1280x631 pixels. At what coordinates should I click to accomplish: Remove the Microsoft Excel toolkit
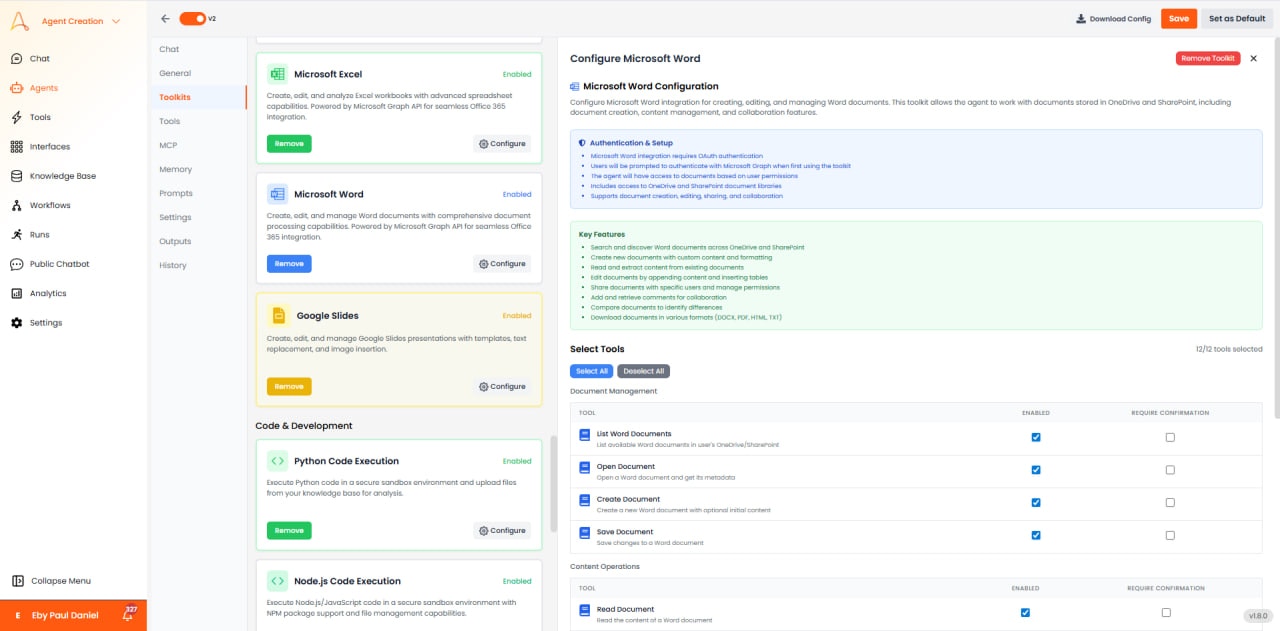[289, 144]
